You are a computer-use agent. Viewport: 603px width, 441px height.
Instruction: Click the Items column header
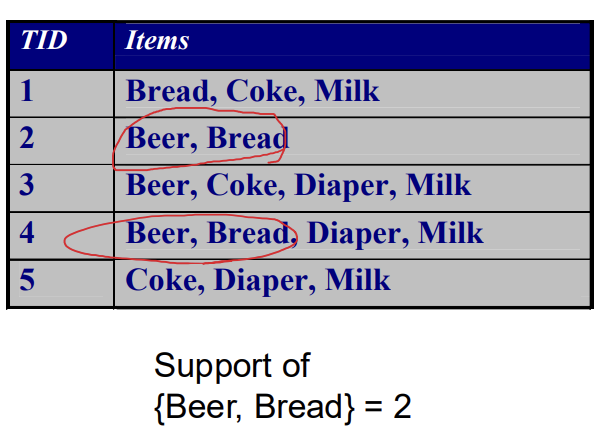(x=157, y=40)
